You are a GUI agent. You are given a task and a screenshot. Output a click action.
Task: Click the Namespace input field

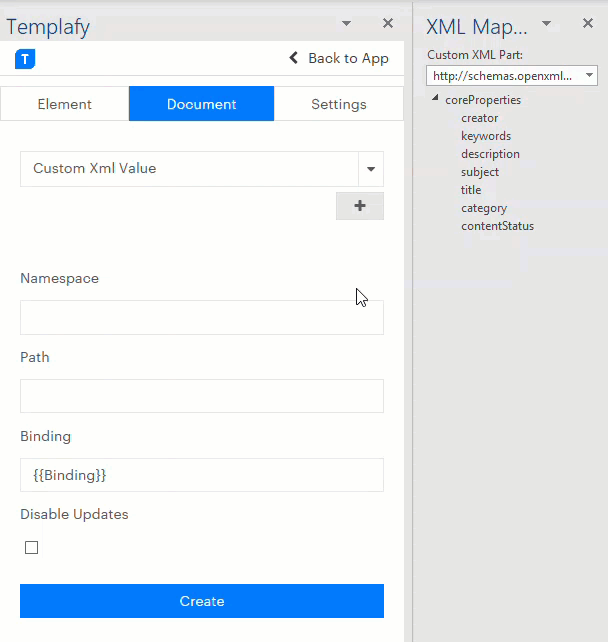coord(201,317)
